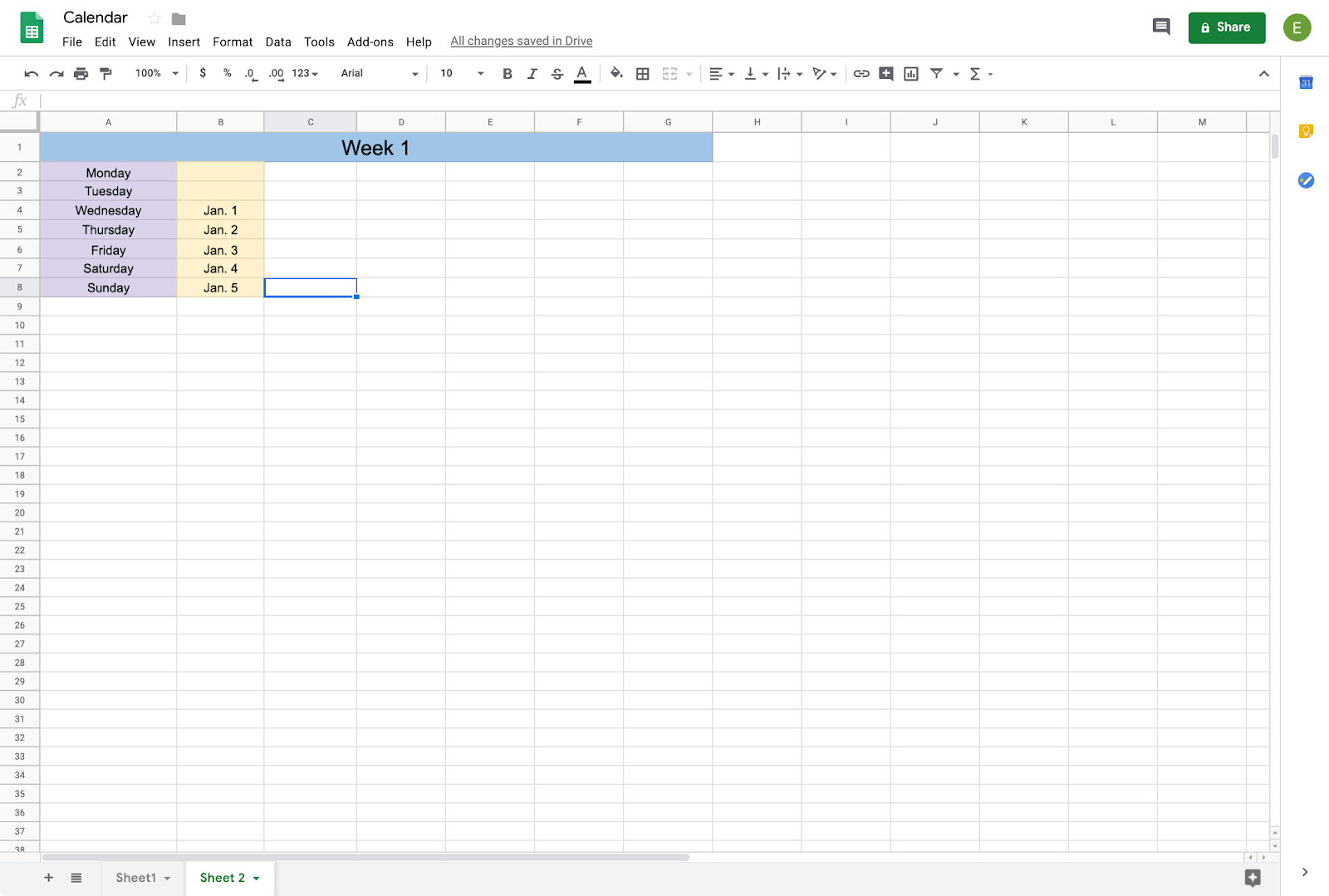Open the text color picker
This screenshot has height=896, width=1329.
point(582,74)
